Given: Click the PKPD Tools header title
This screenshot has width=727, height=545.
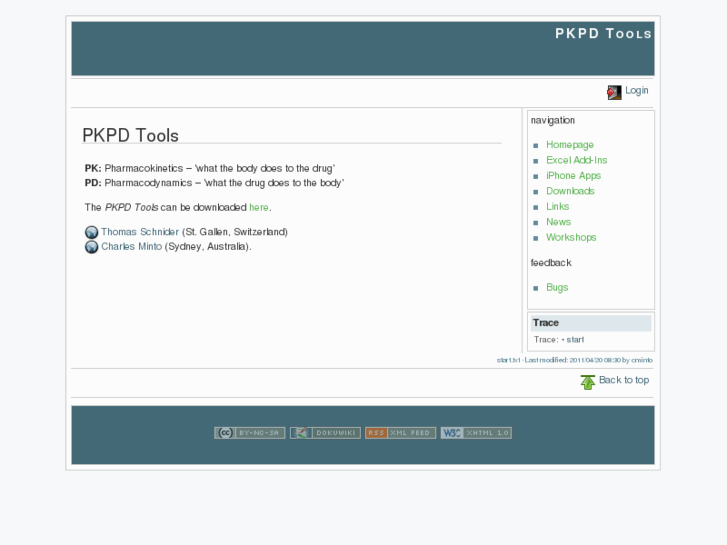Looking at the screenshot, I should coord(603,33).
